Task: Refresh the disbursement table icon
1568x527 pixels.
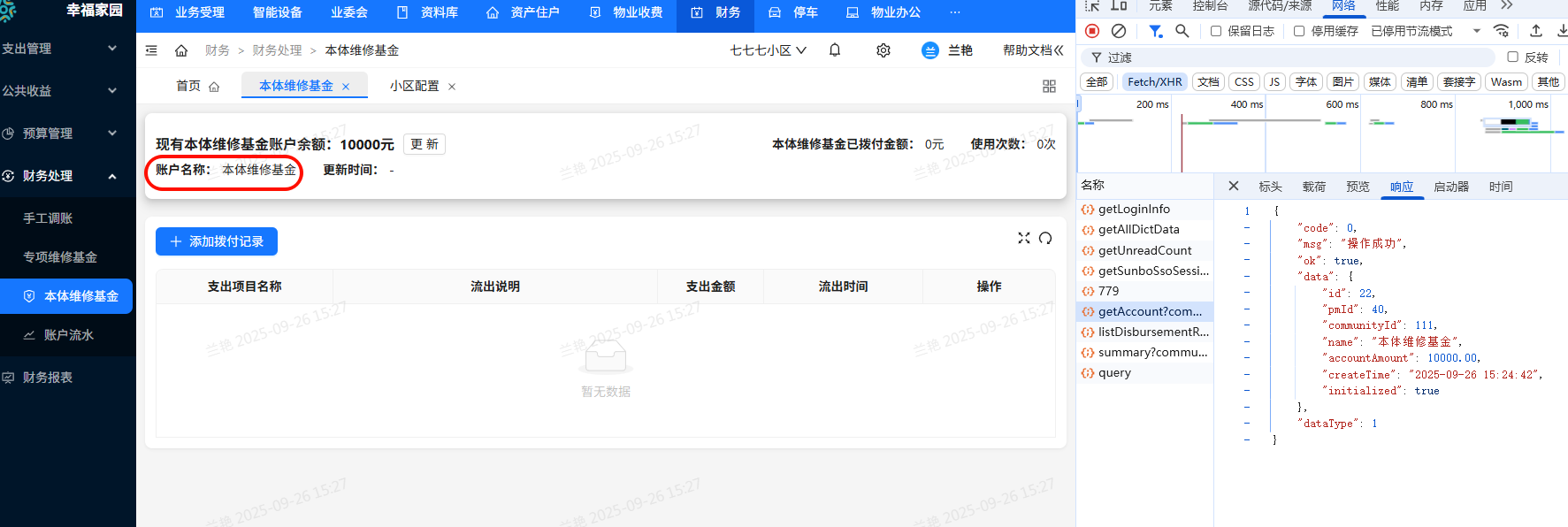Action: [1045, 238]
